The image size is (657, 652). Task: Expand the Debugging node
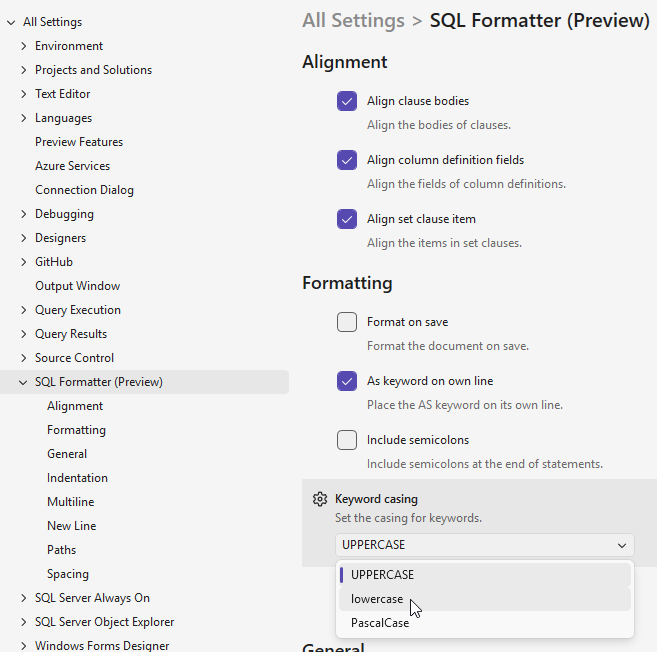[23, 214]
